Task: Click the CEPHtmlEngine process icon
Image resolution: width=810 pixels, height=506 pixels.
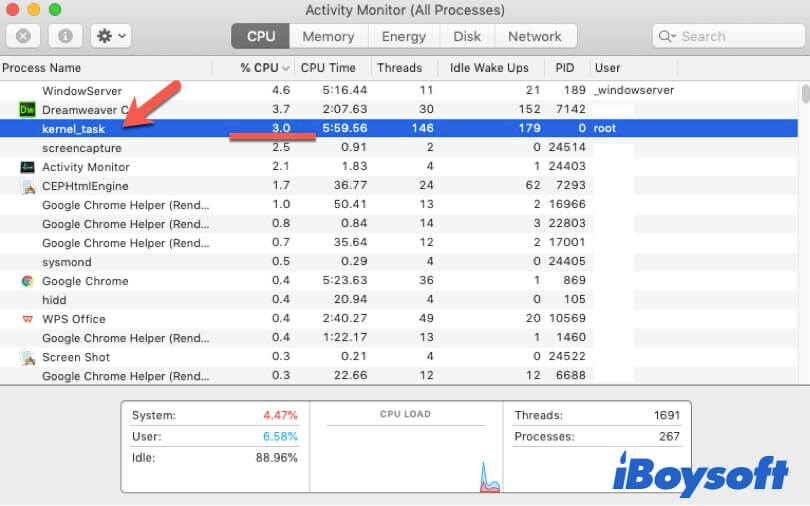Action: click(x=27, y=186)
